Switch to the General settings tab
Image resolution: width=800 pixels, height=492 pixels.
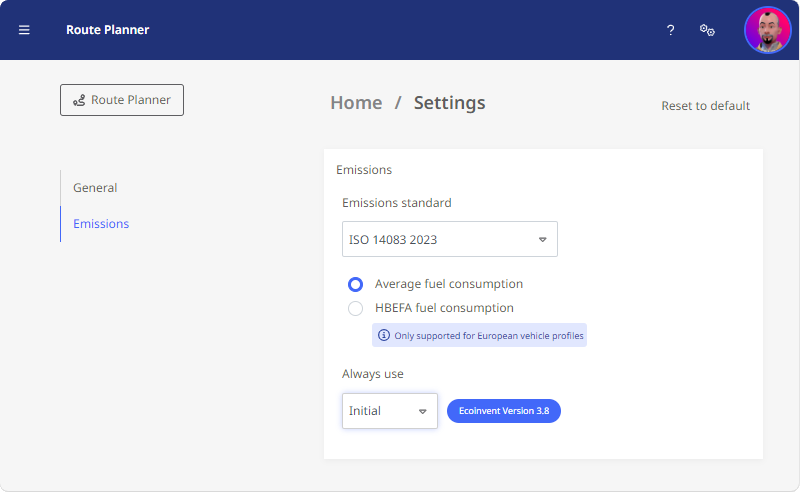click(x=95, y=188)
